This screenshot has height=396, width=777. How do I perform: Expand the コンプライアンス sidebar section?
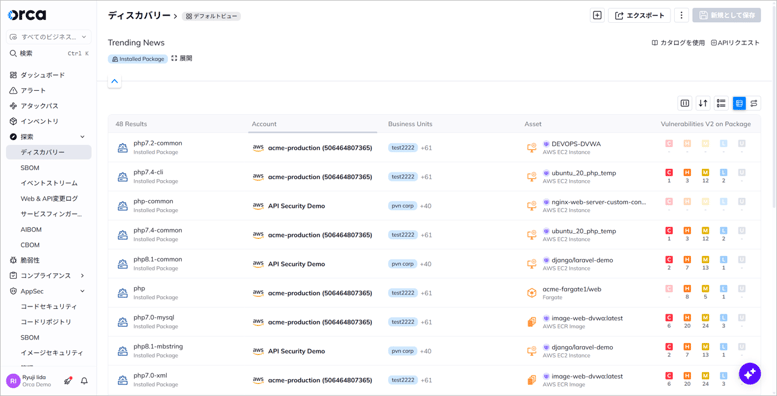(x=83, y=276)
